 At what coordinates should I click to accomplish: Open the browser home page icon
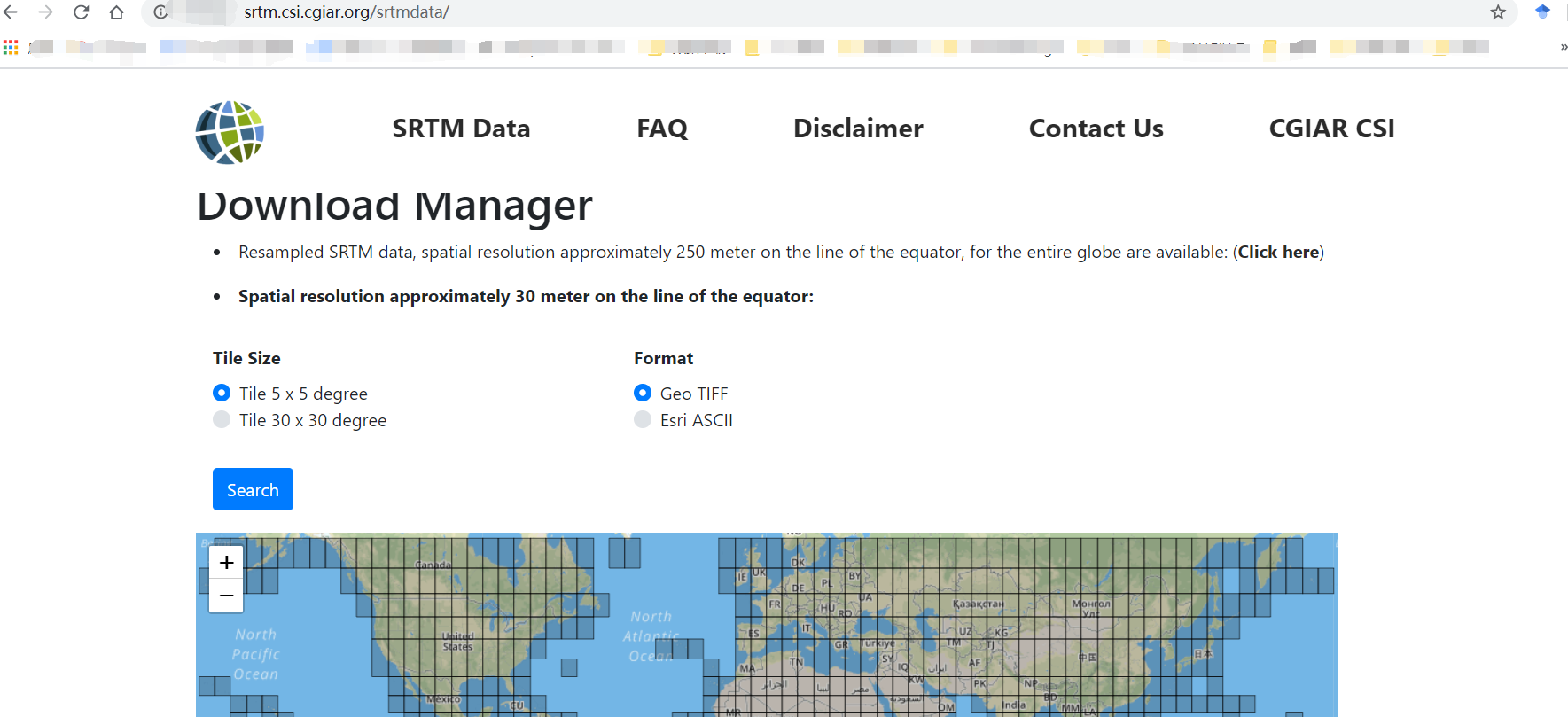point(116,12)
